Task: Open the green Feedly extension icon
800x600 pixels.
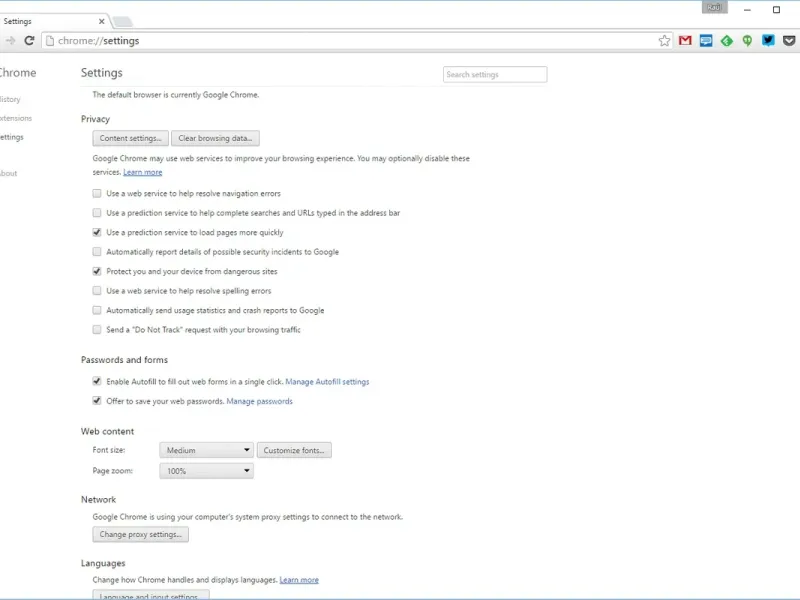Action: tap(727, 41)
